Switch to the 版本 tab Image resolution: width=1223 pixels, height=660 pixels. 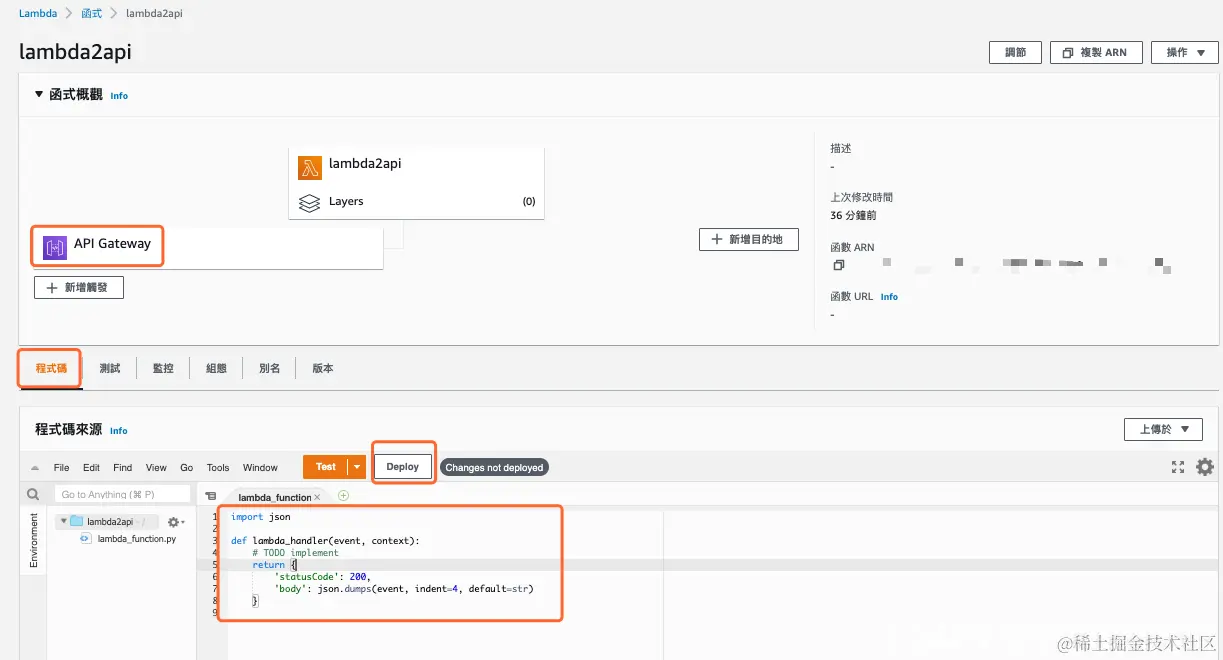323,368
